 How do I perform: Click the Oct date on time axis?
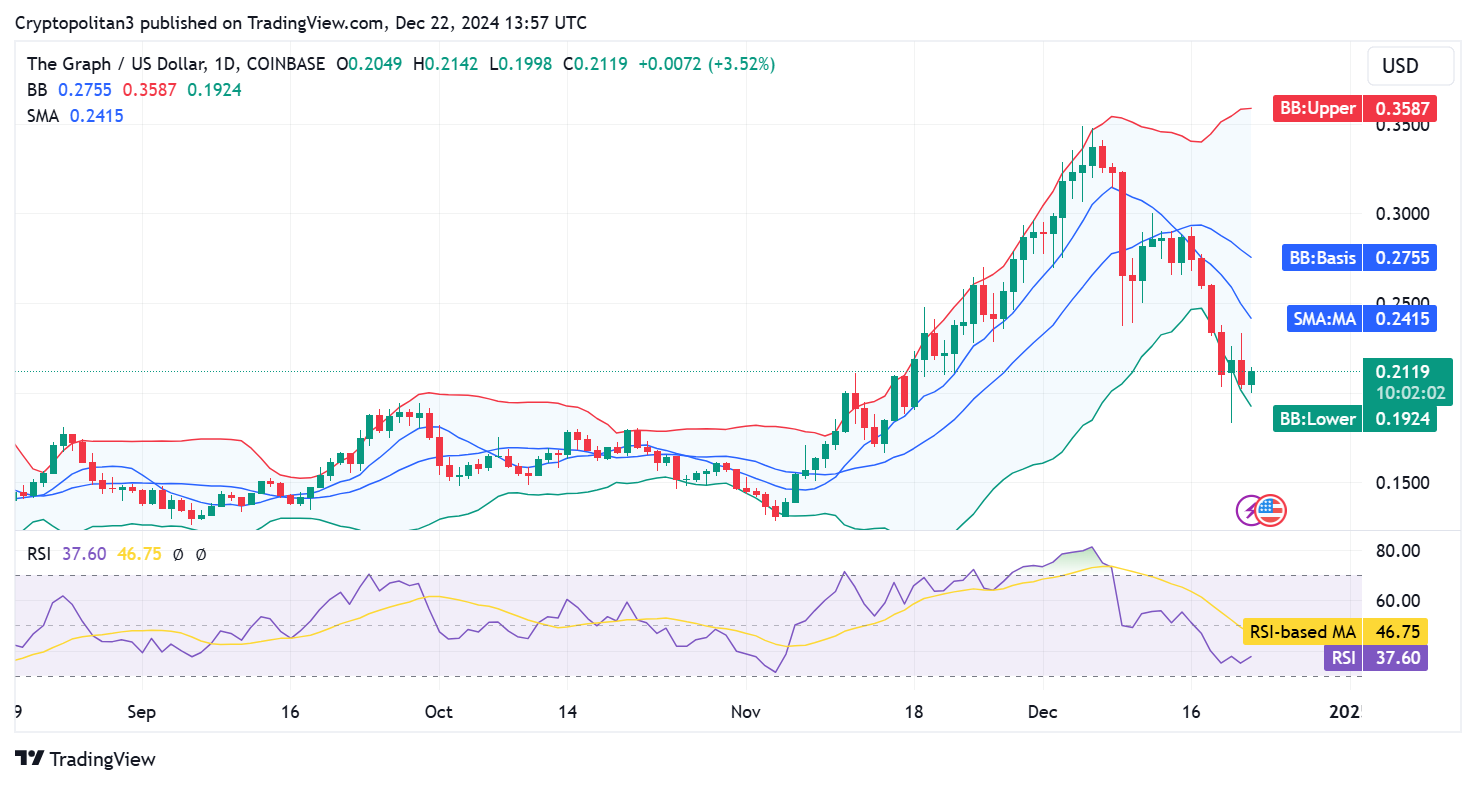[438, 712]
